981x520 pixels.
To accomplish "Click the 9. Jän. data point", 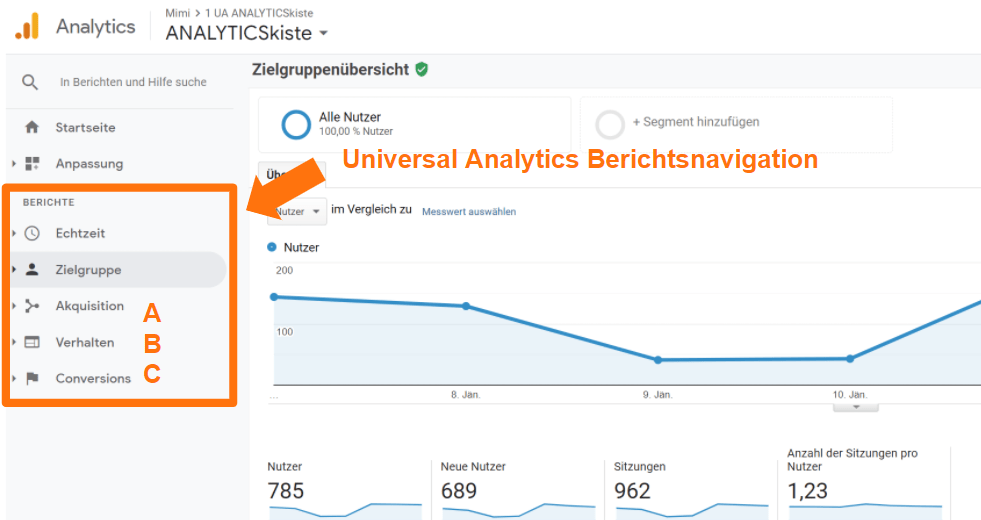I will coord(658,360).
